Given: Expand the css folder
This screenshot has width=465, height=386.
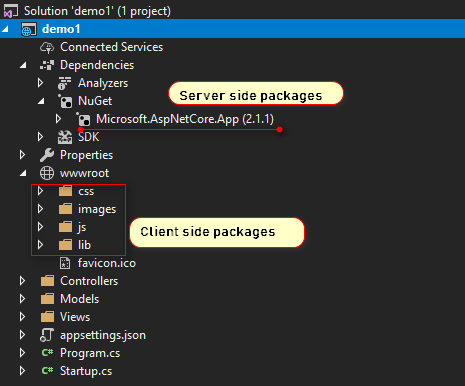Looking at the screenshot, I should tap(40, 191).
